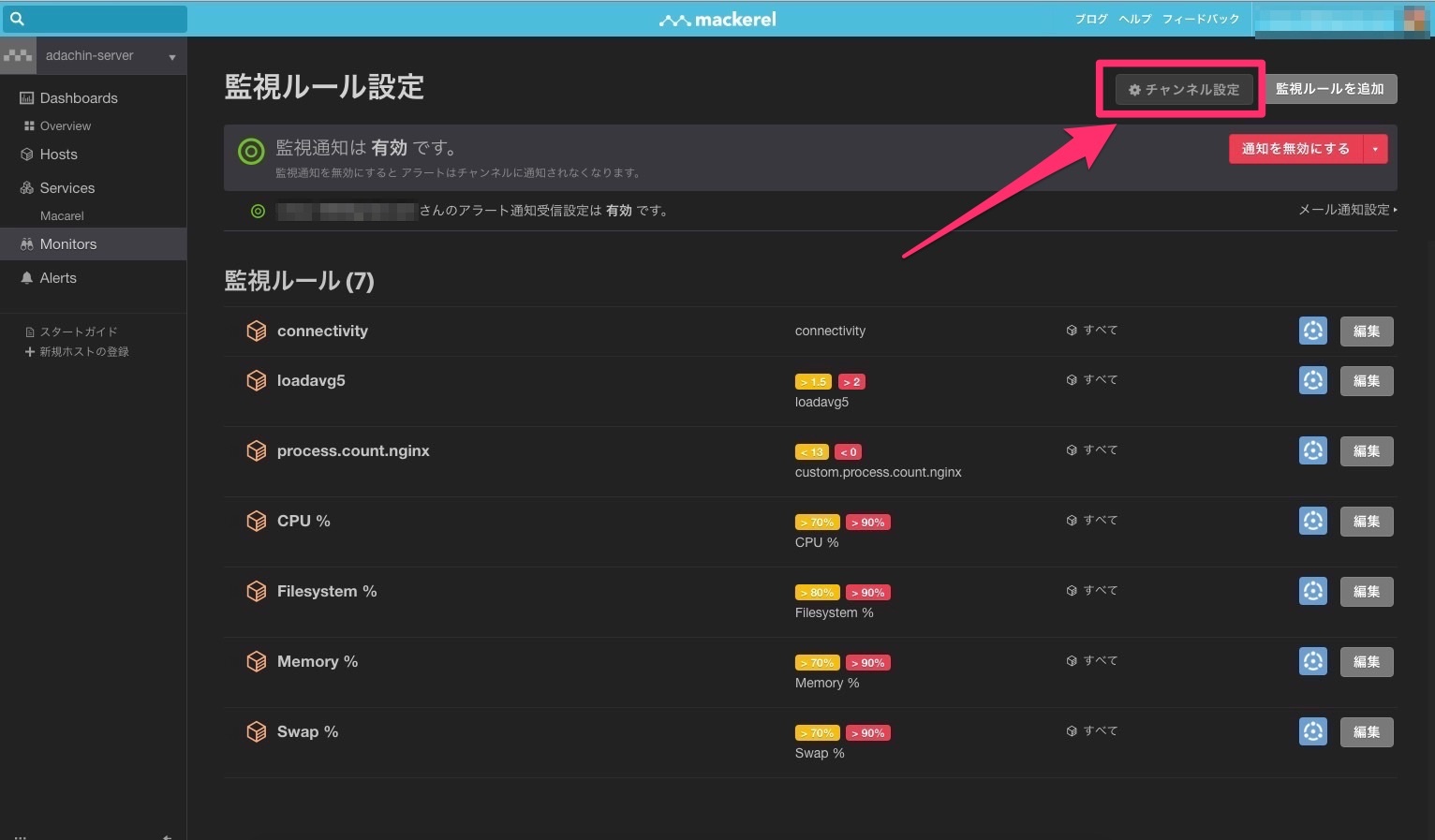1435x840 pixels.
Task: Click the blue icon in connectivity row
Action: 1312,331
